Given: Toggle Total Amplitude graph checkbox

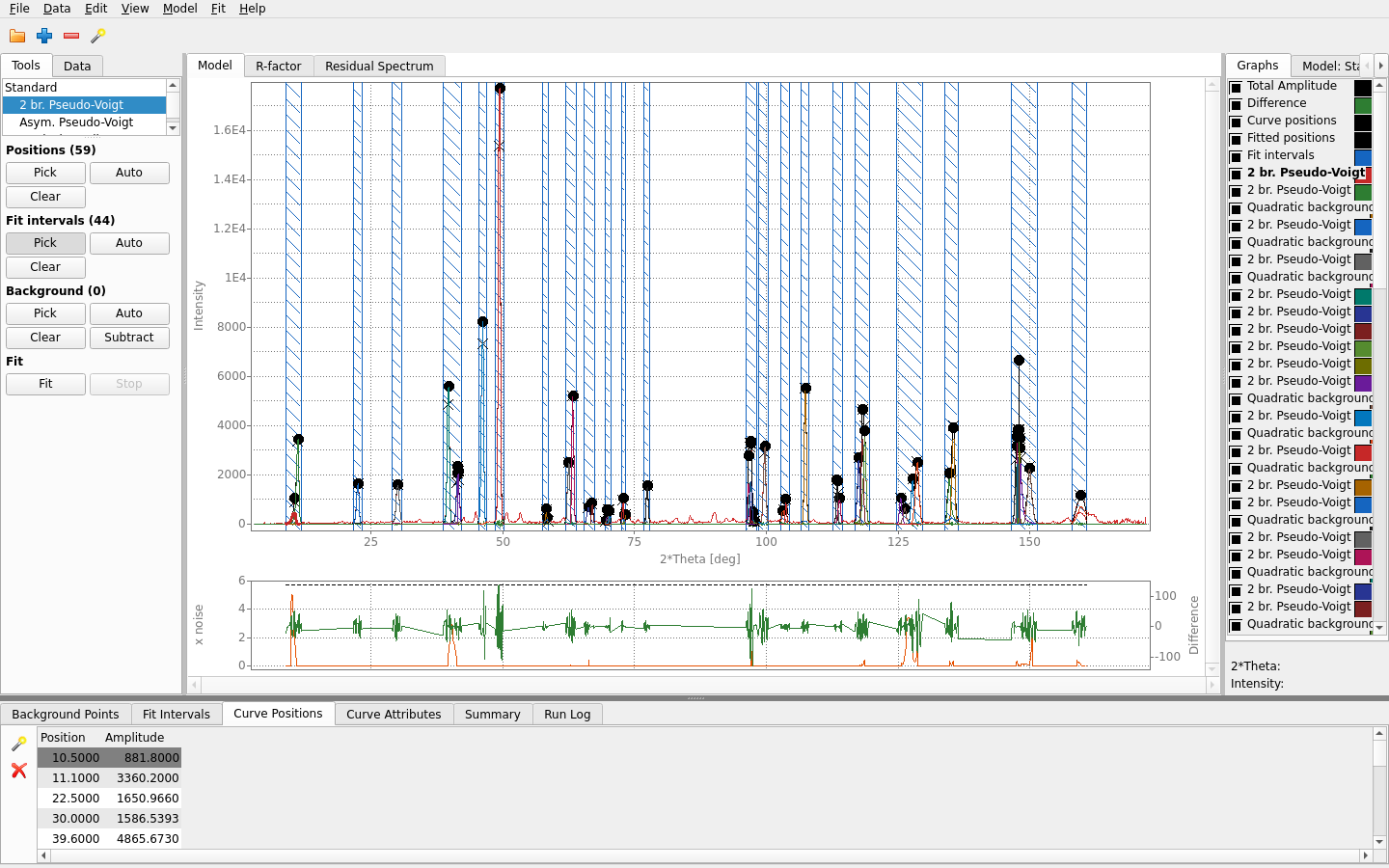Looking at the screenshot, I should pyautogui.click(x=1236, y=87).
